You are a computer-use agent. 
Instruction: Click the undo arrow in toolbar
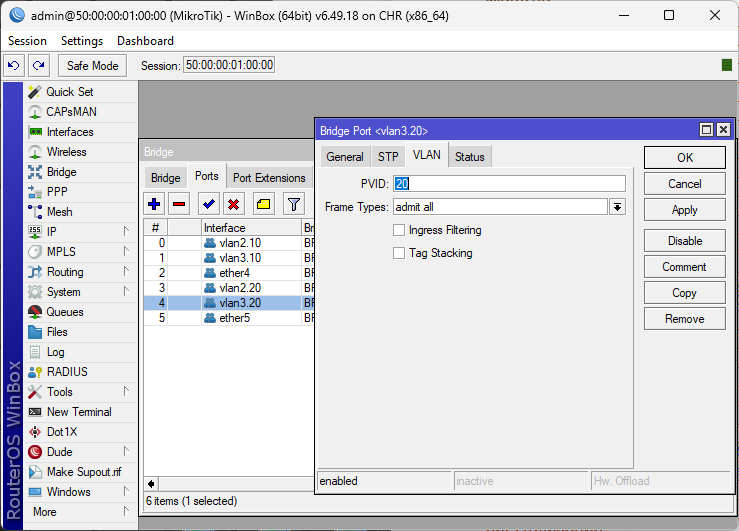(x=14, y=65)
